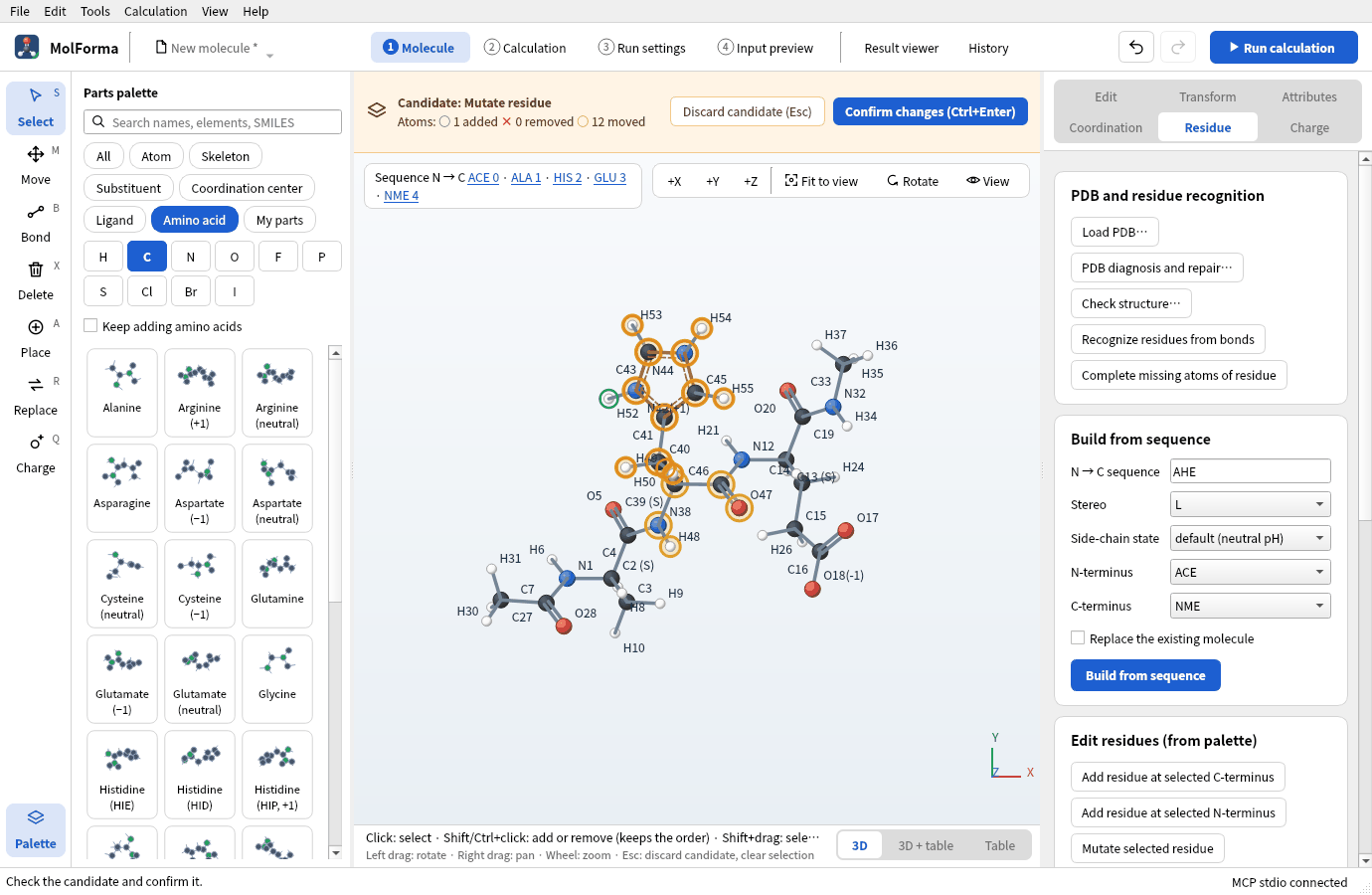The width and height of the screenshot is (1372, 895).
Task: Open the Tools menu
Action: click(95, 11)
